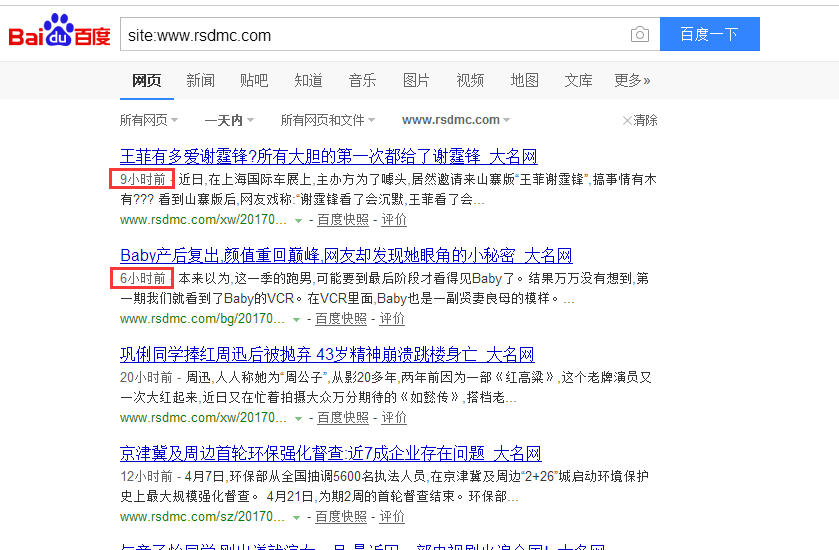The height and width of the screenshot is (550, 839).
Task: Open 百度快照 for 京津冀 result
Action: 341,517
